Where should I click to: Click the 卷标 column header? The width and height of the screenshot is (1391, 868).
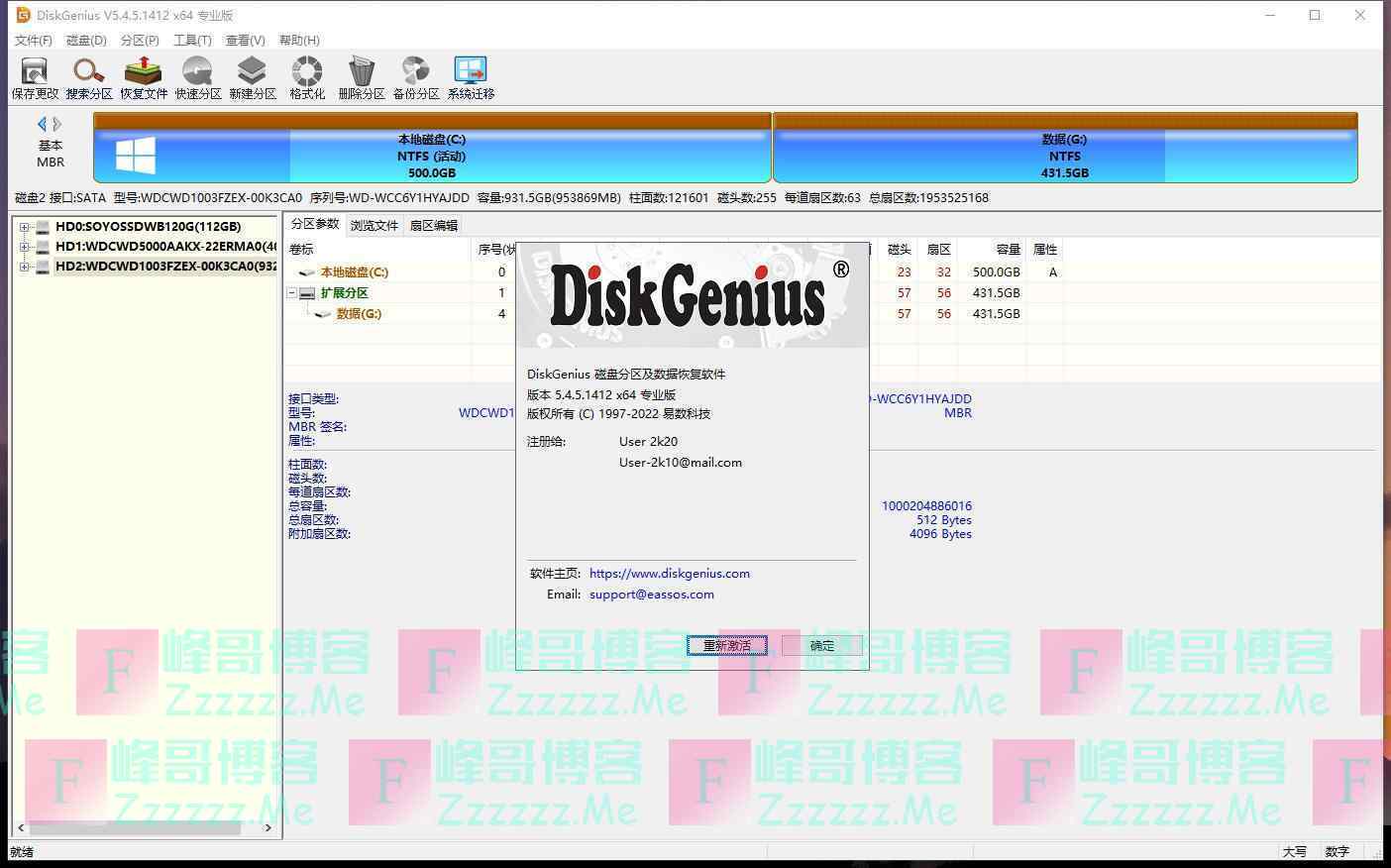pos(301,250)
